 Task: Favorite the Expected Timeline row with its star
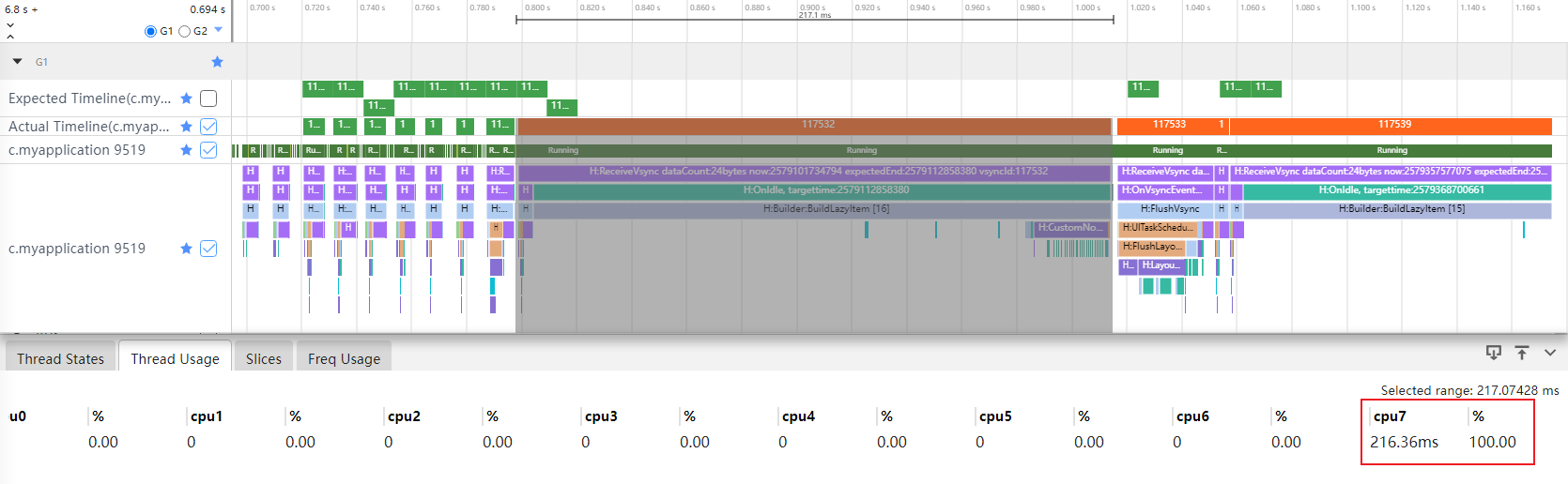186,98
